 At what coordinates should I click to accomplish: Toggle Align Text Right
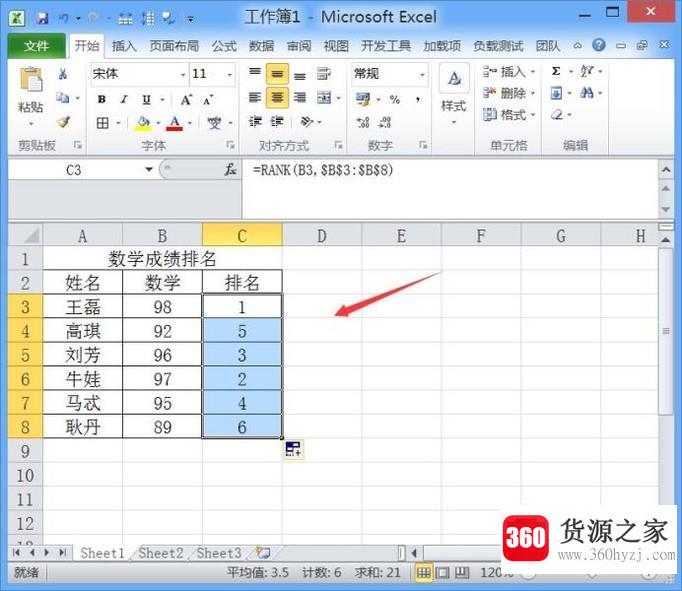tap(300, 98)
